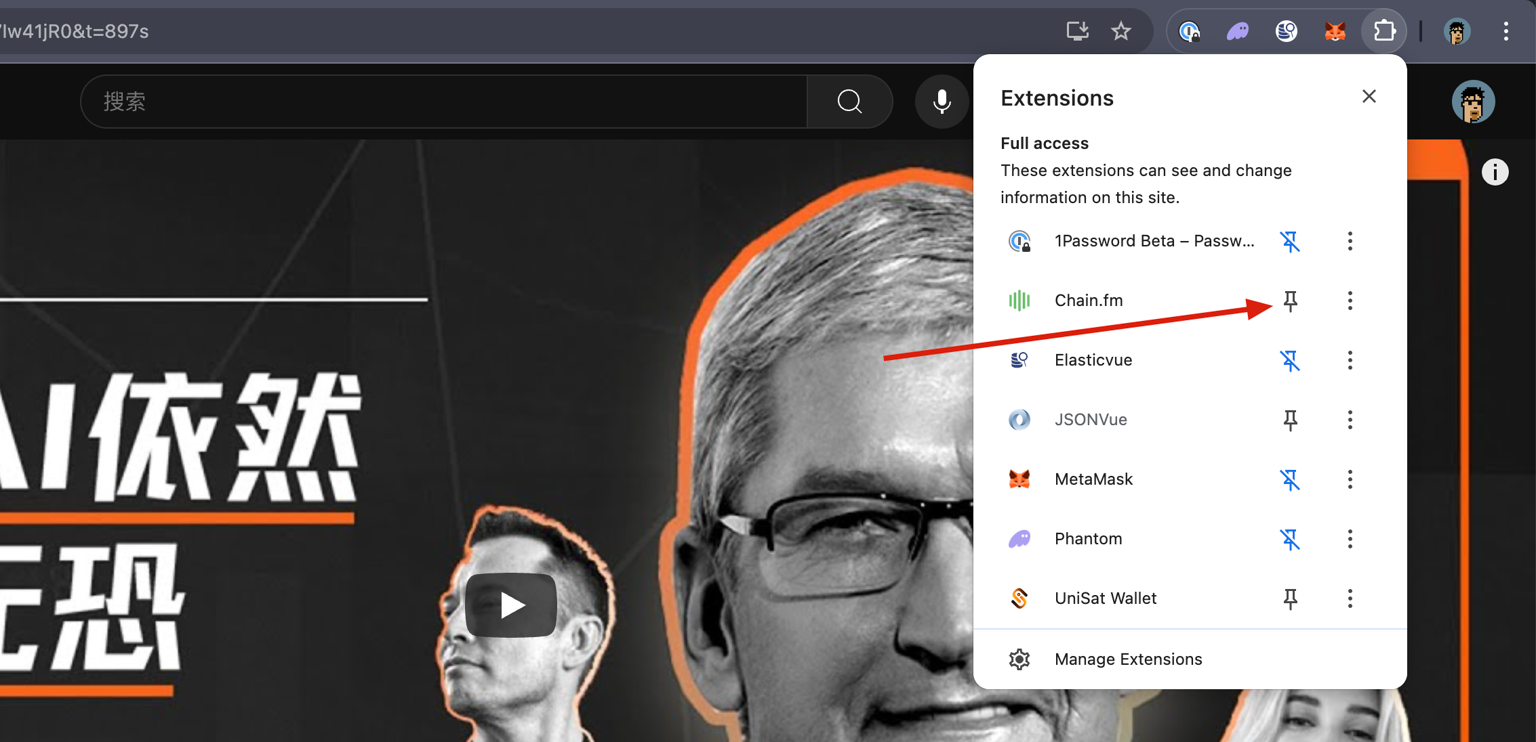Select JSONVue in the extensions list
1536x742 pixels.
pos(1090,420)
